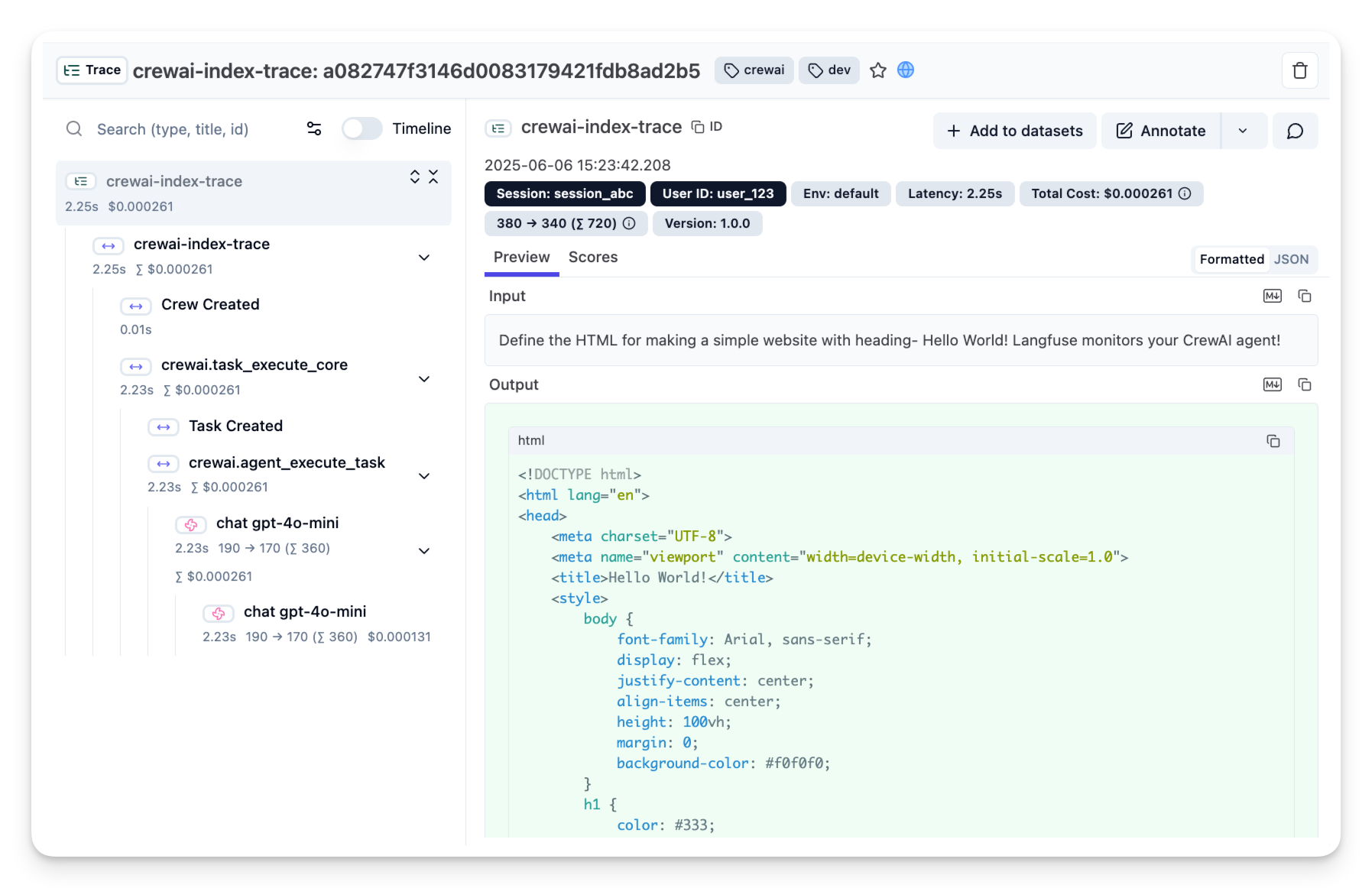Open the filter settings icon beside search
This screenshot has width=1372, height=888.
(x=314, y=128)
